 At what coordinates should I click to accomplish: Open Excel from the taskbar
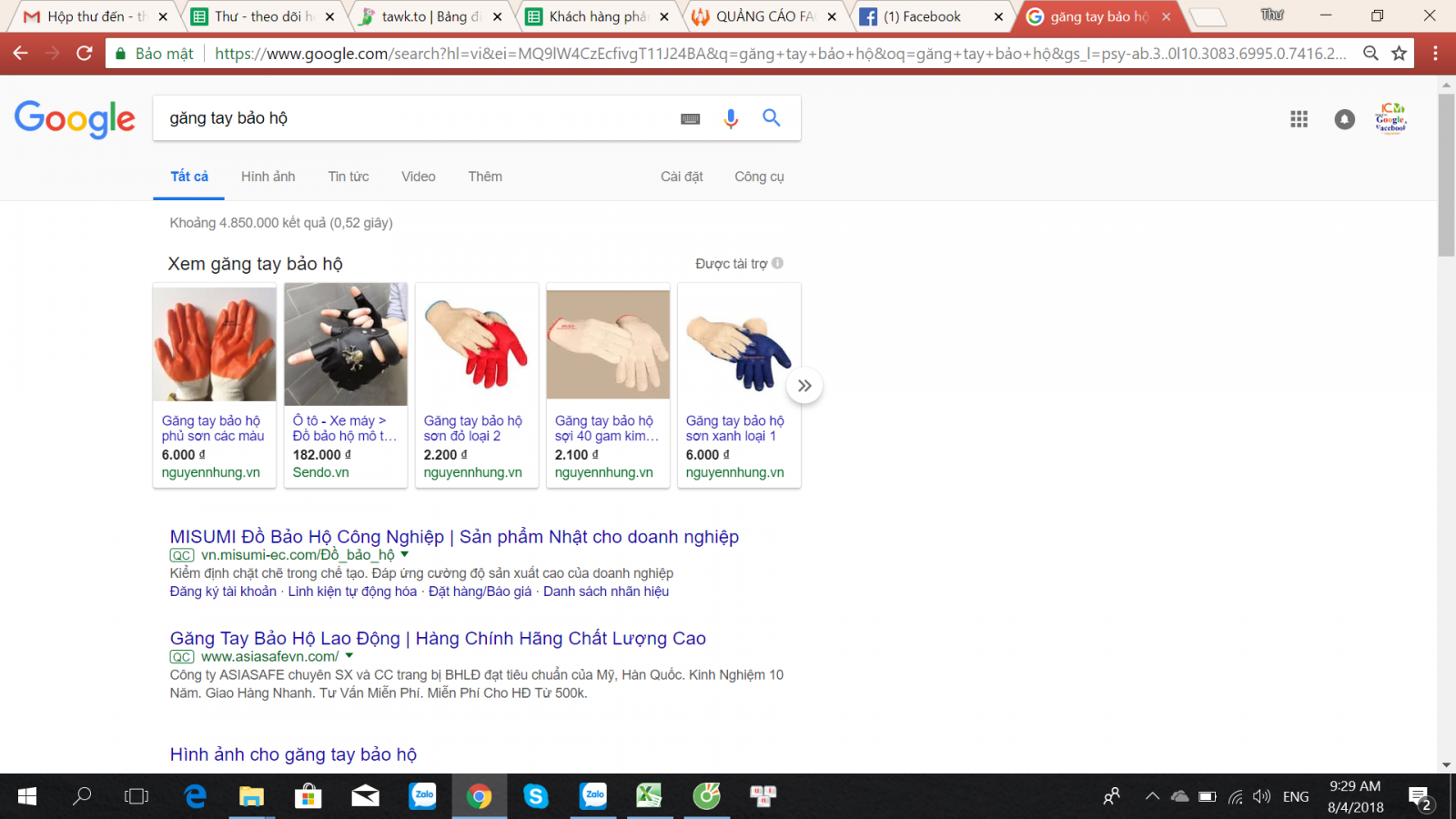[649, 796]
